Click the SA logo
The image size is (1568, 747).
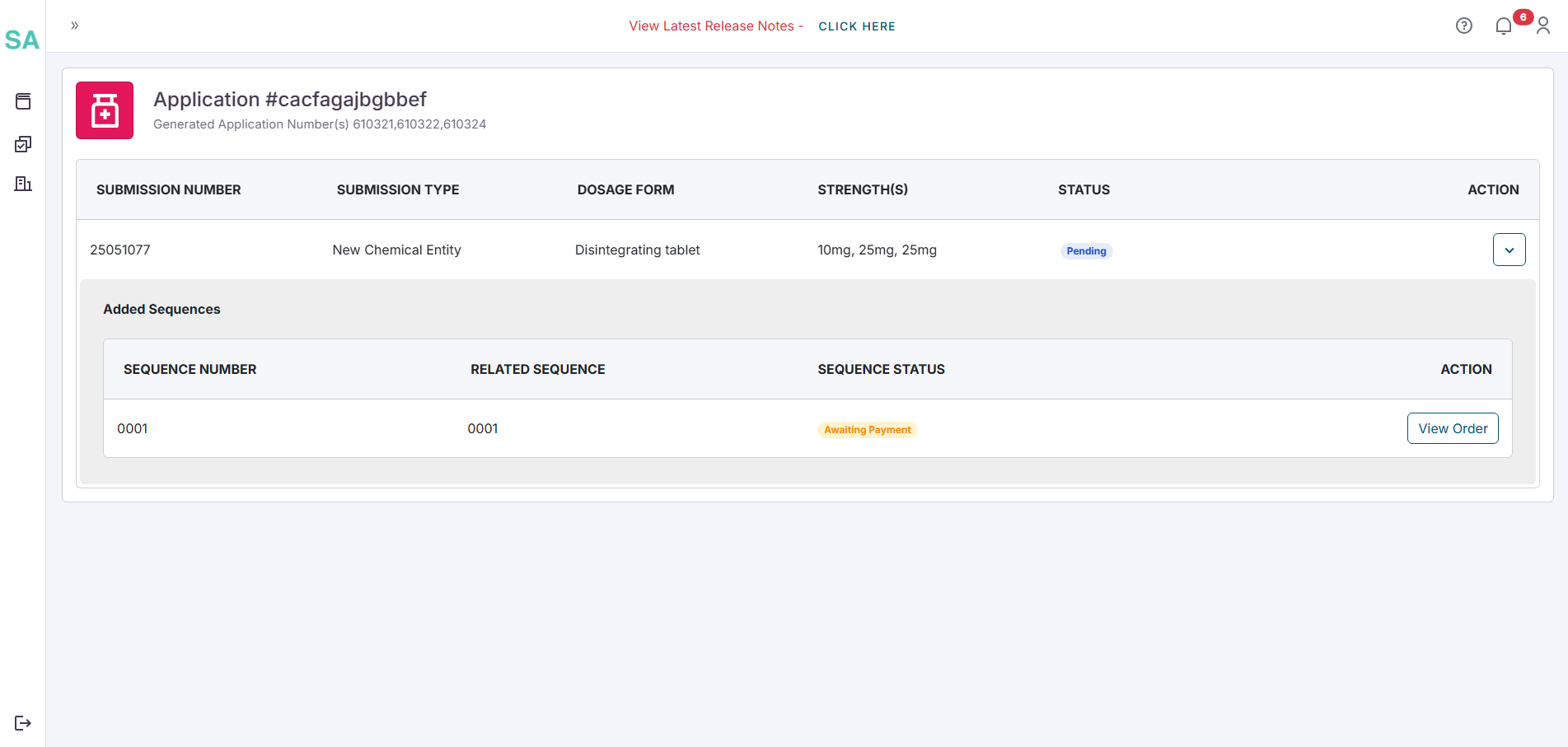(x=22, y=40)
